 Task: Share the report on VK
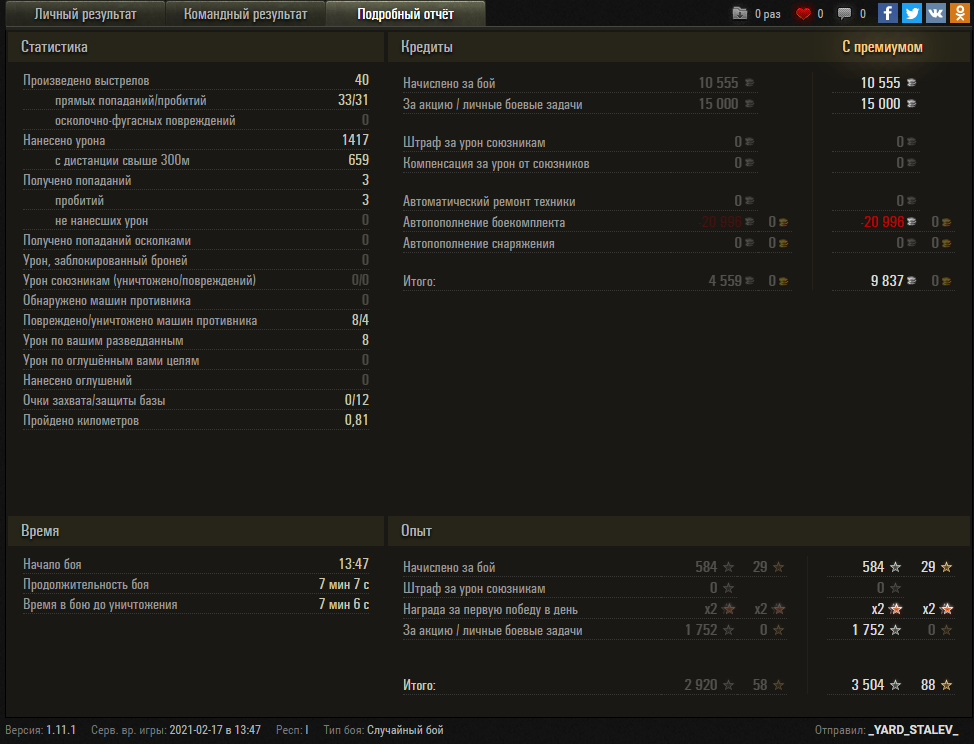pyautogui.click(x=935, y=13)
